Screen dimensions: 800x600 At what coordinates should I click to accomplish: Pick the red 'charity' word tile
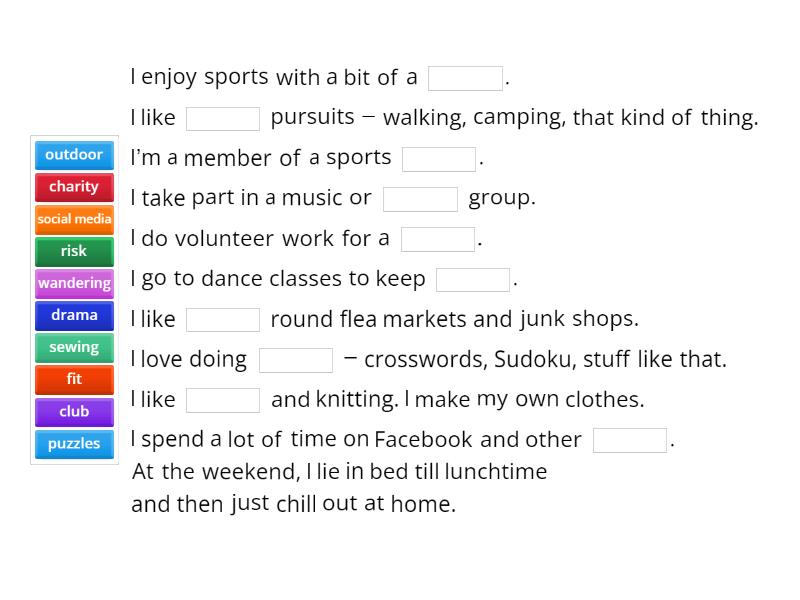74,187
